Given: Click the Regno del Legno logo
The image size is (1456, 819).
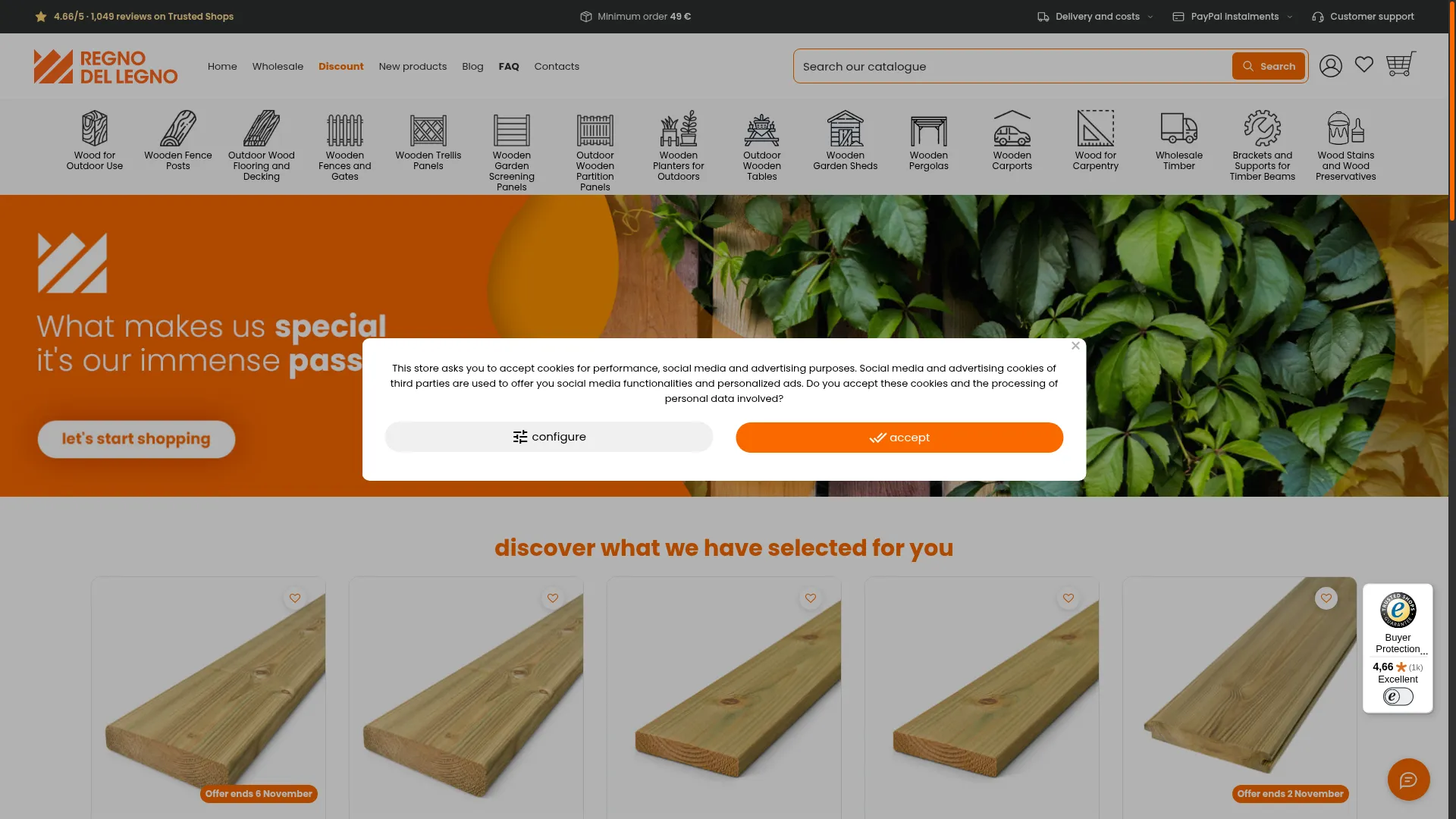Looking at the screenshot, I should tap(106, 67).
